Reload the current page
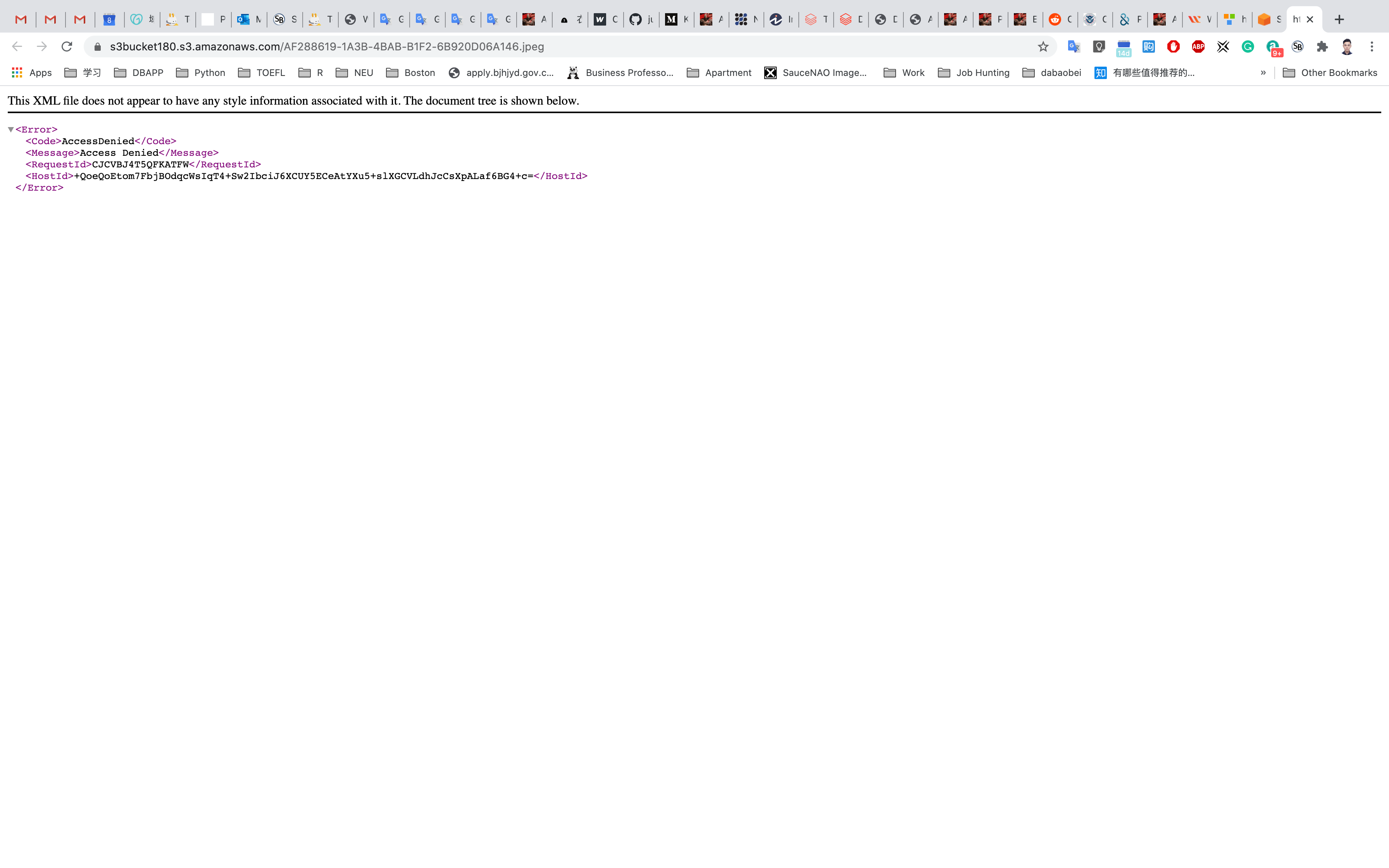This screenshot has width=1389, height=868. pos(67,46)
